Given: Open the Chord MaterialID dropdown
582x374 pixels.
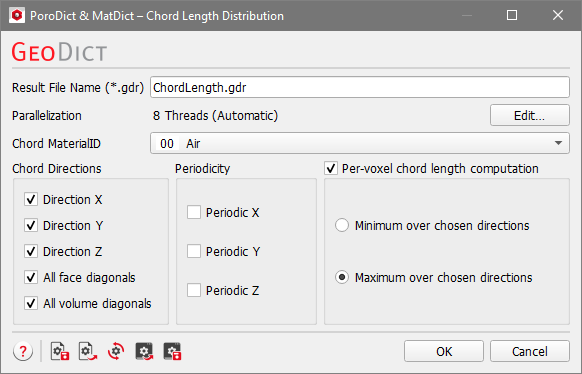Looking at the screenshot, I should pos(360,143).
